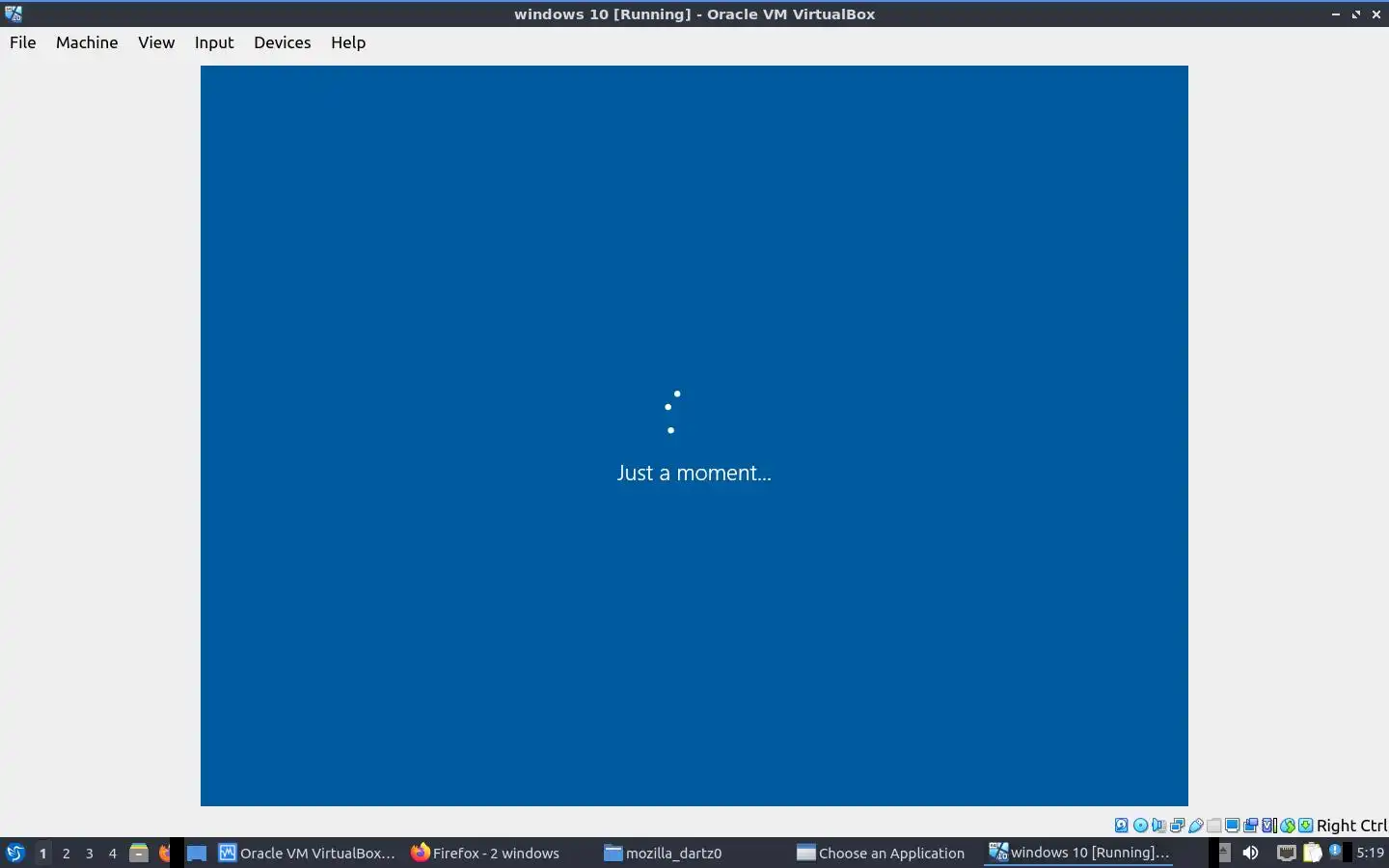Switch to workspace 1
This screenshot has height=868, width=1389.
coord(42,853)
